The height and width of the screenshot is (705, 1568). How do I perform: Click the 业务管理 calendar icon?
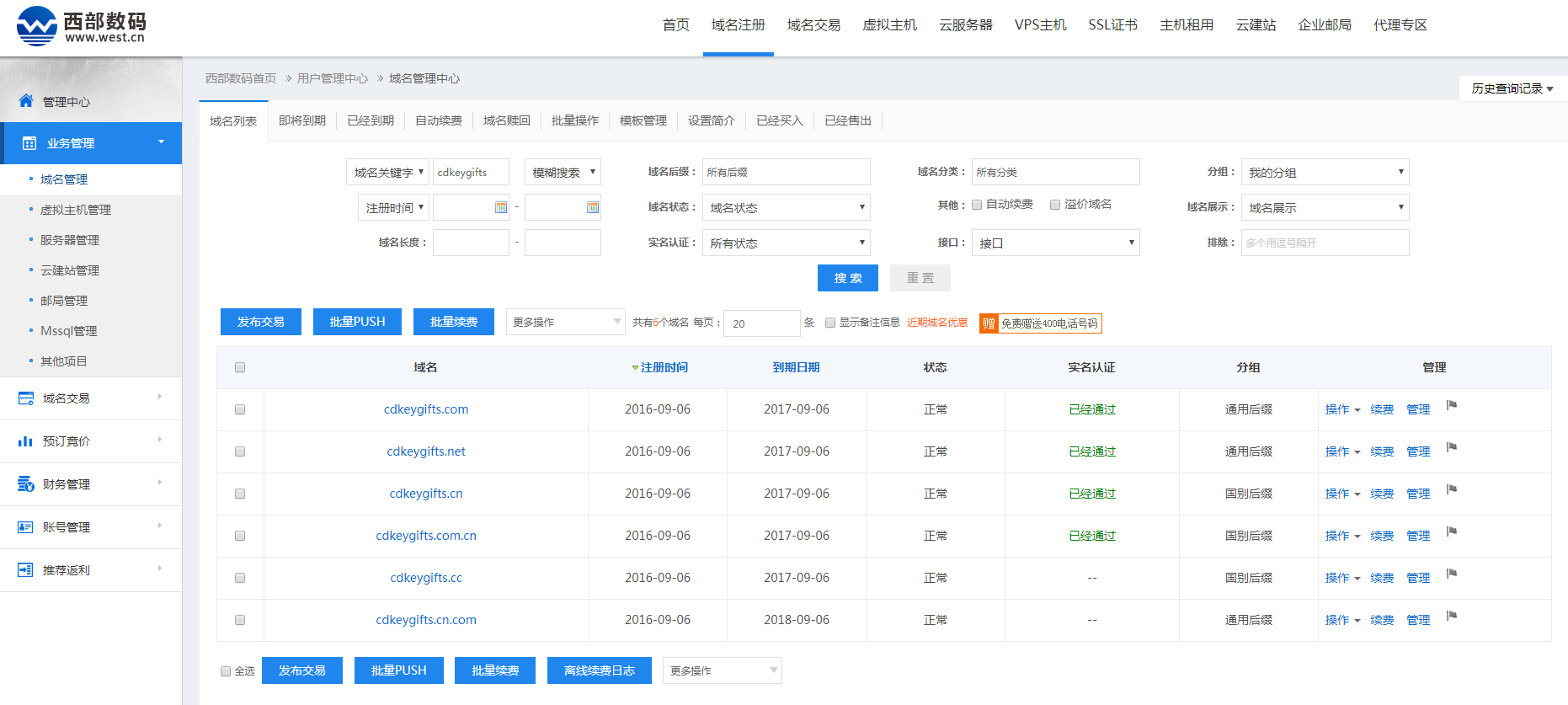coord(29,143)
